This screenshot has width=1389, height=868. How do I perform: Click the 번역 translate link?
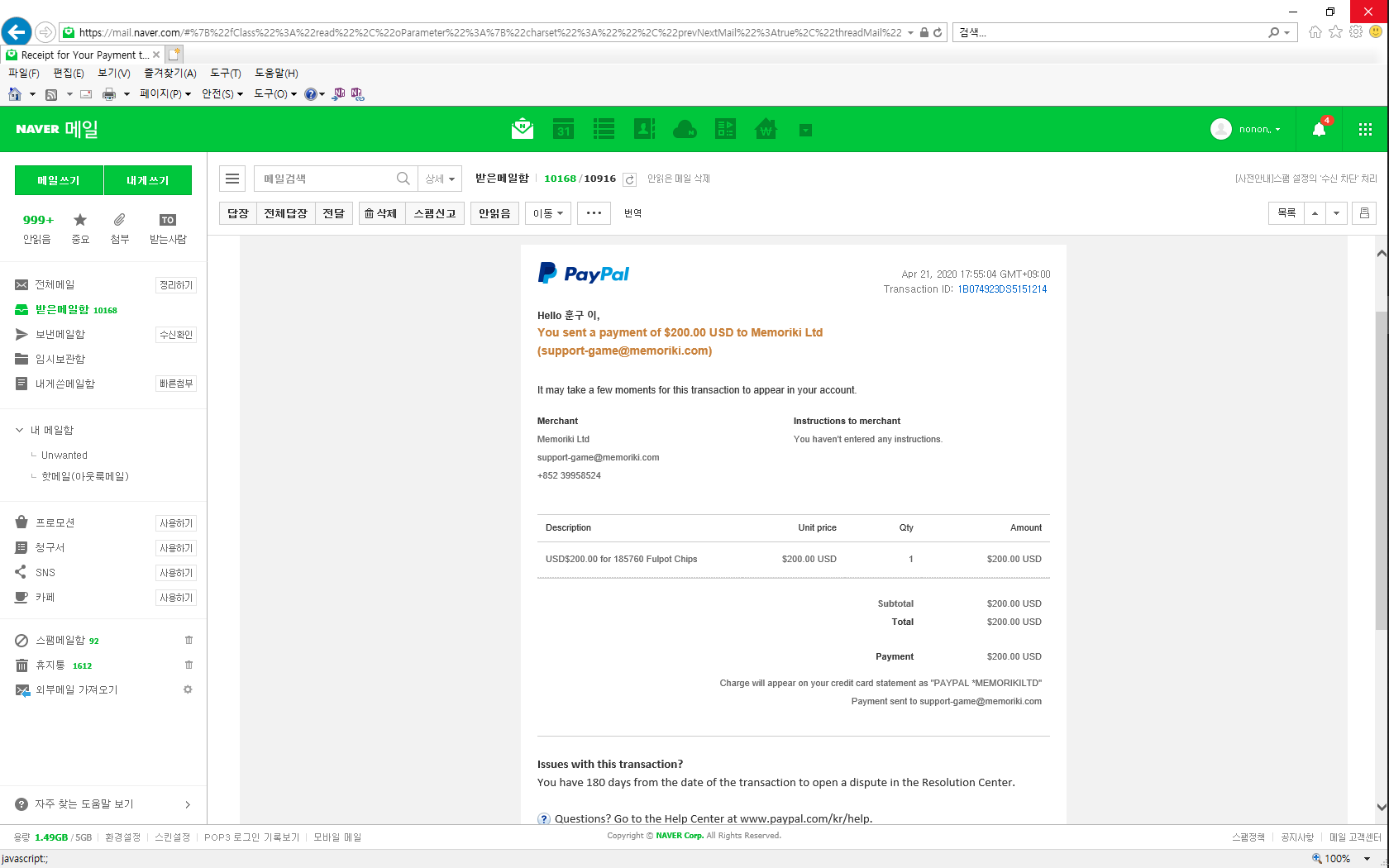[x=633, y=213]
